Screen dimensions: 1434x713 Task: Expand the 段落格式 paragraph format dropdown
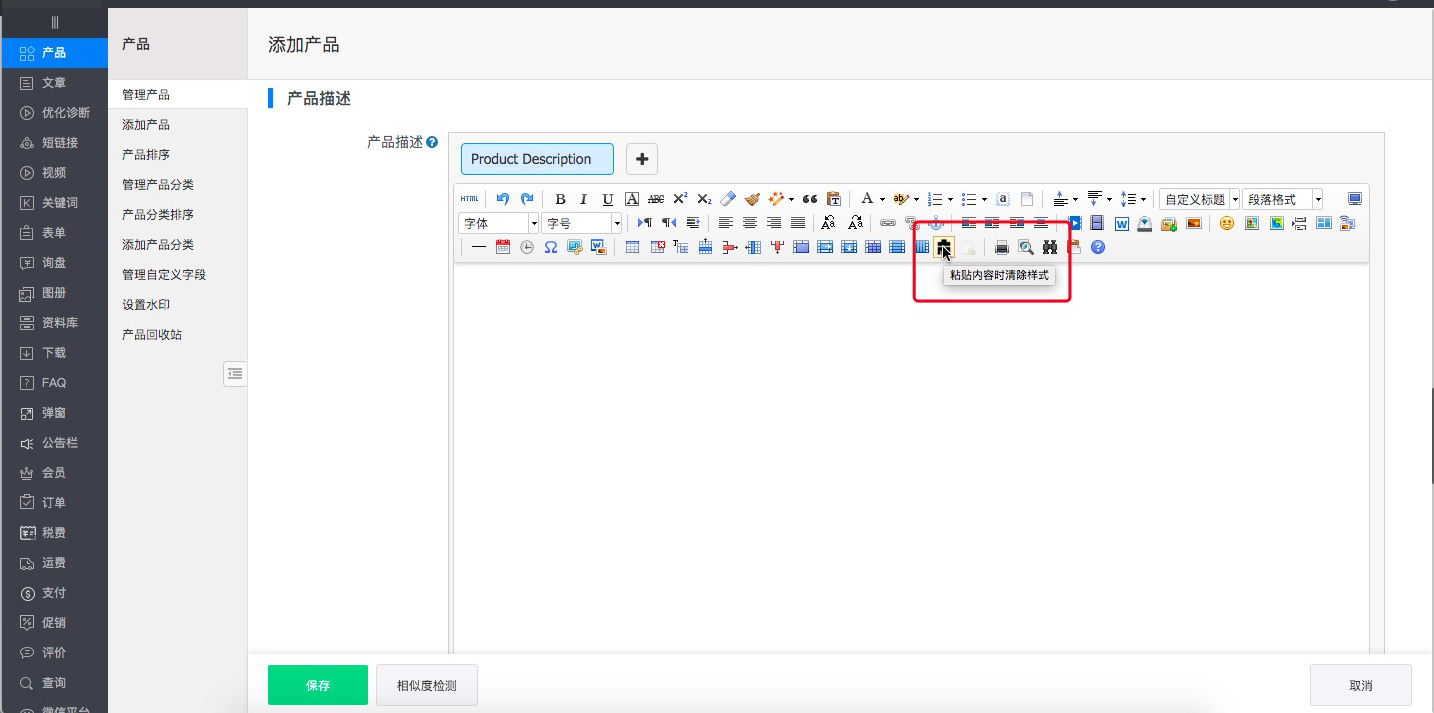1282,199
